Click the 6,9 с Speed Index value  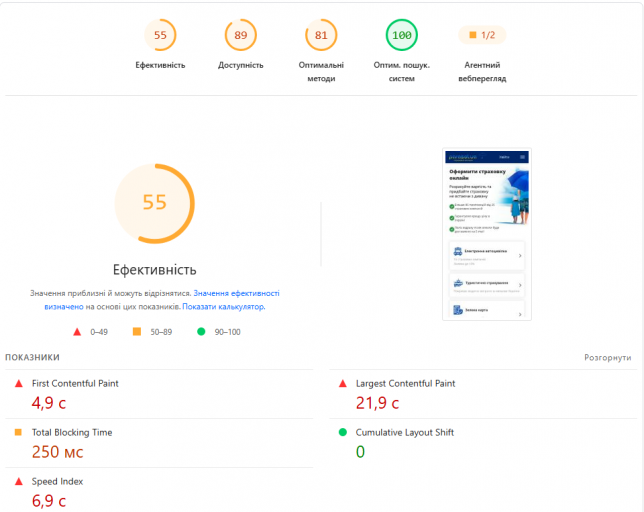point(49,501)
